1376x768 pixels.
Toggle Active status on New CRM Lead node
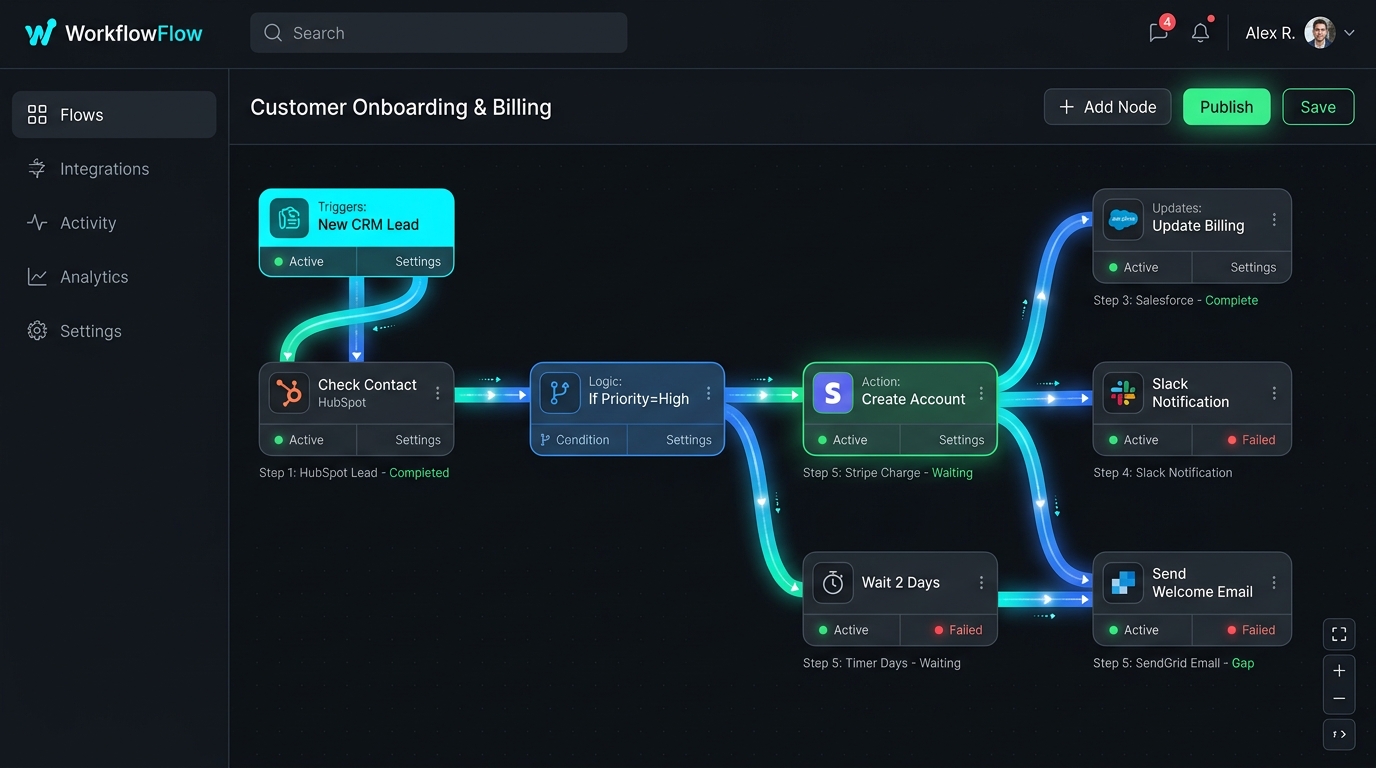(x=299, y=262)
